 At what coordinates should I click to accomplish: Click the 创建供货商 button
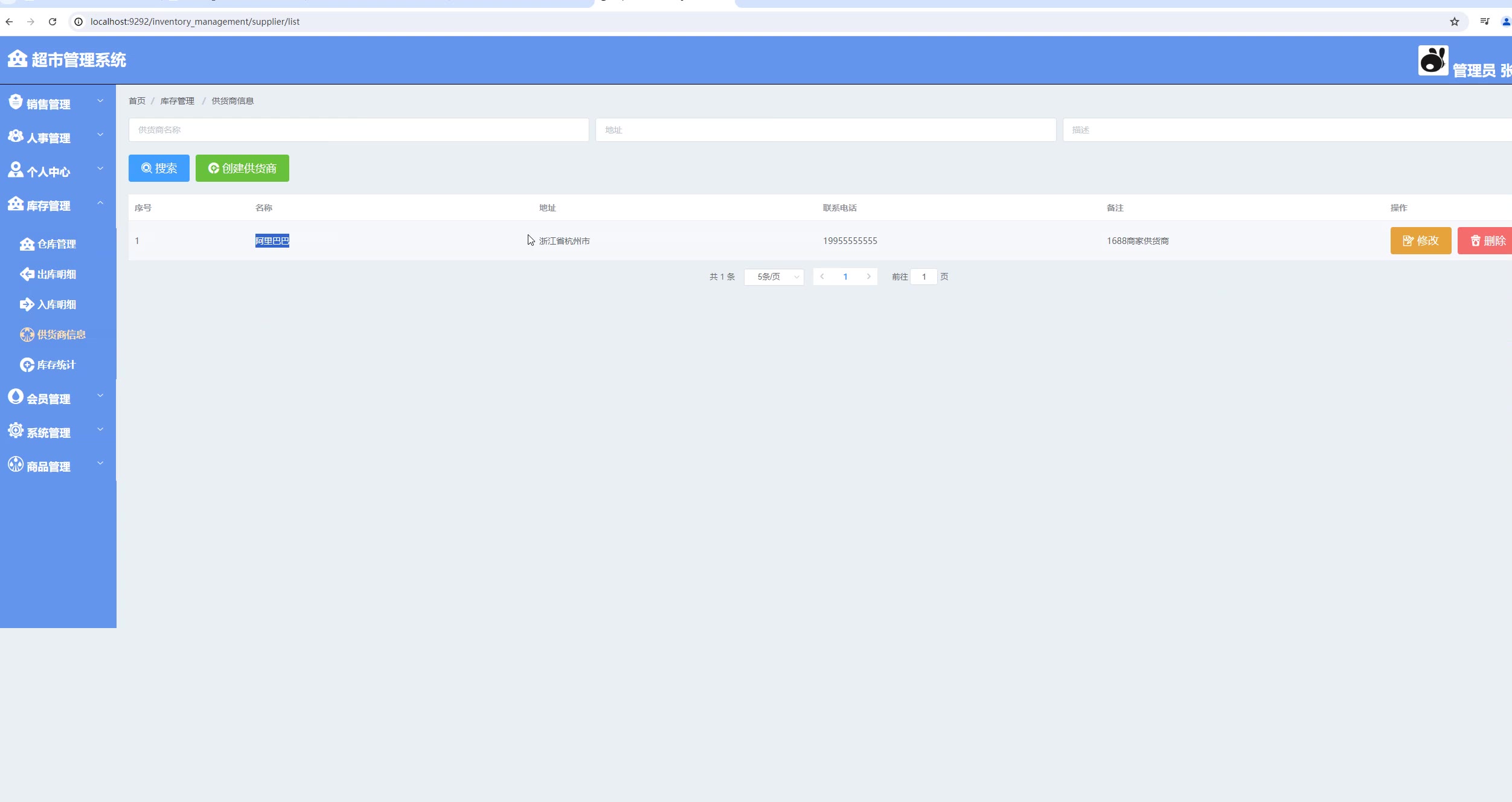pos(242,168)
